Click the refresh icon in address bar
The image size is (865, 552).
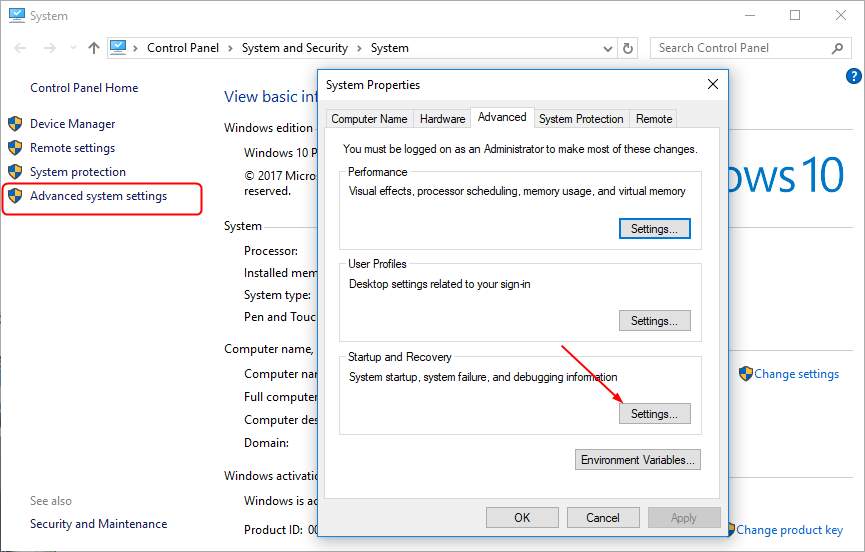click(x=628, y=48)
